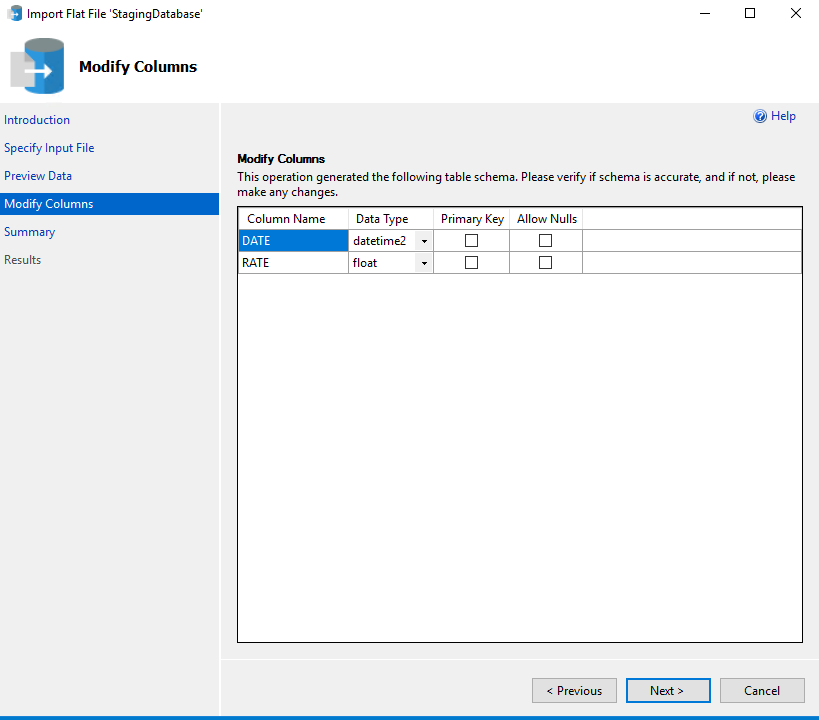Viewport: 819px width, 720px height.
Task: Open the Specify Input File step
Action: (x=49, y=148)
